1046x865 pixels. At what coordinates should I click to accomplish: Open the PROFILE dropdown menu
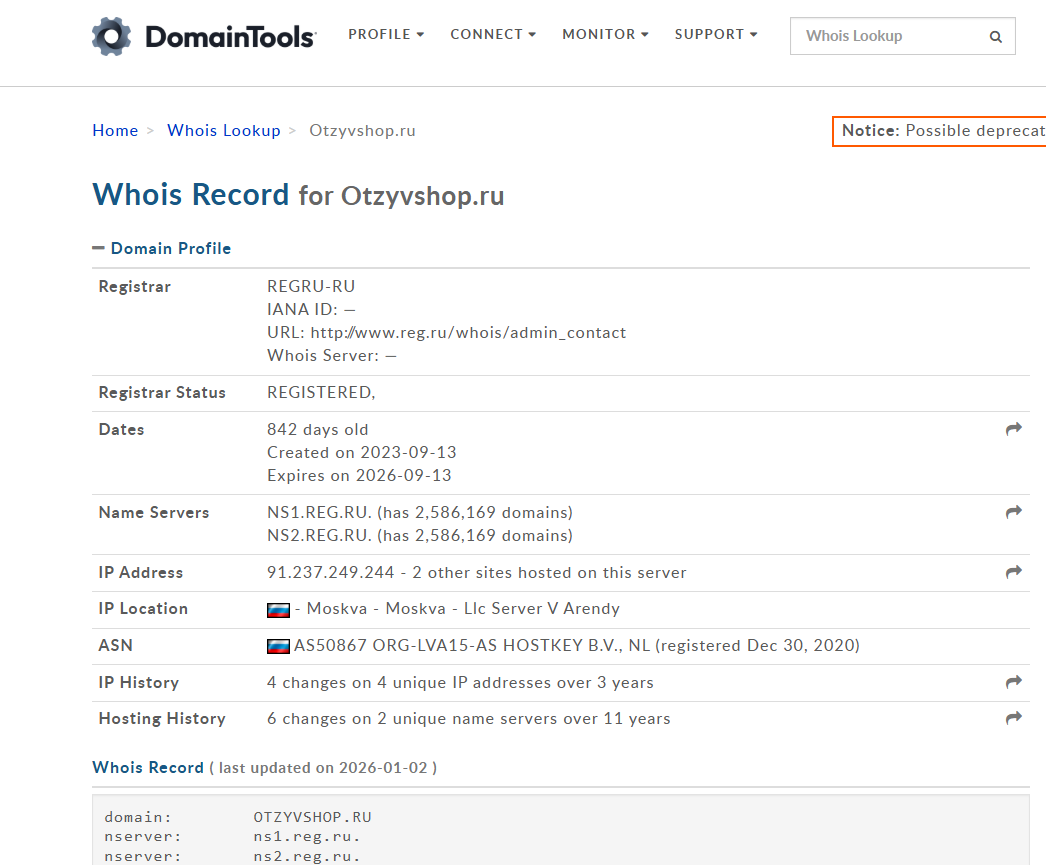386,34
